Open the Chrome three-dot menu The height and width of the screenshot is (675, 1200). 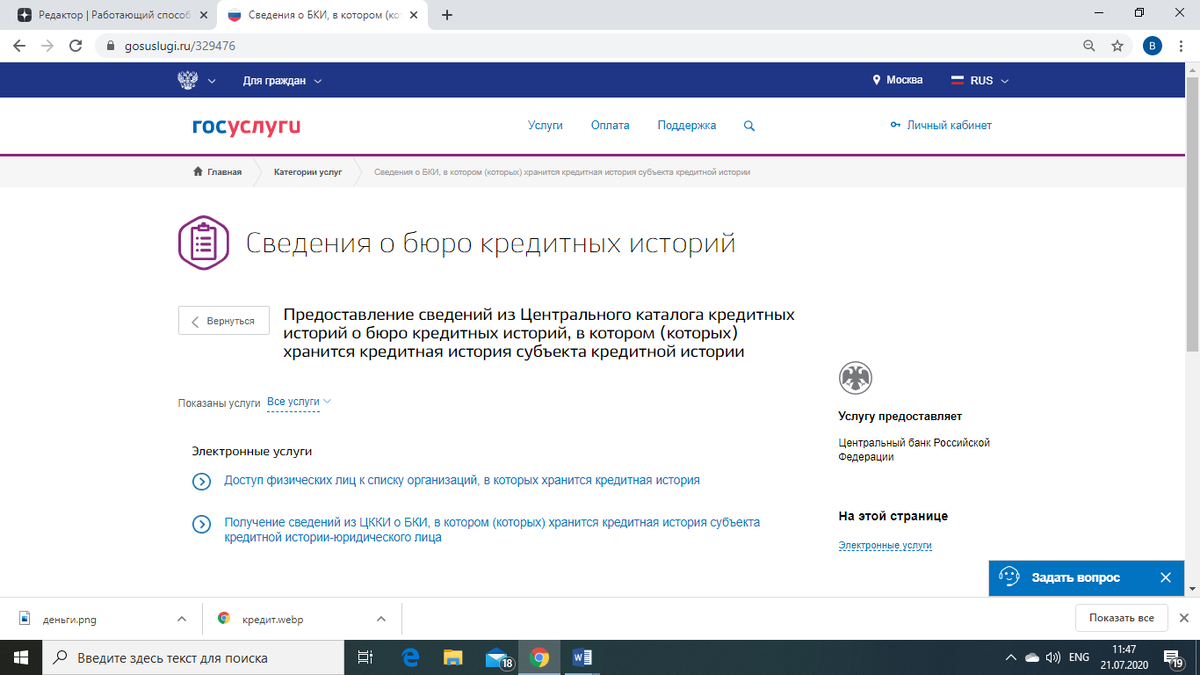click(x=1182, y=46)
